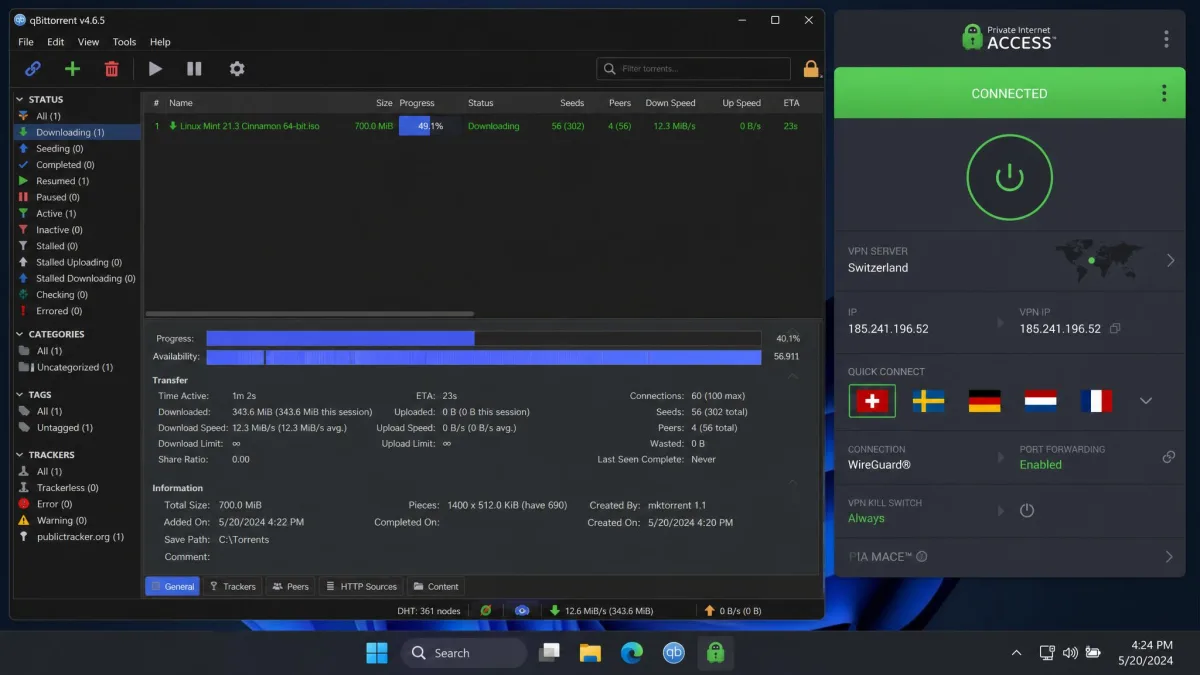Quick connect to the Sweden flag
The width and height of the screenshot is (1200, 675).
(929, 401)
